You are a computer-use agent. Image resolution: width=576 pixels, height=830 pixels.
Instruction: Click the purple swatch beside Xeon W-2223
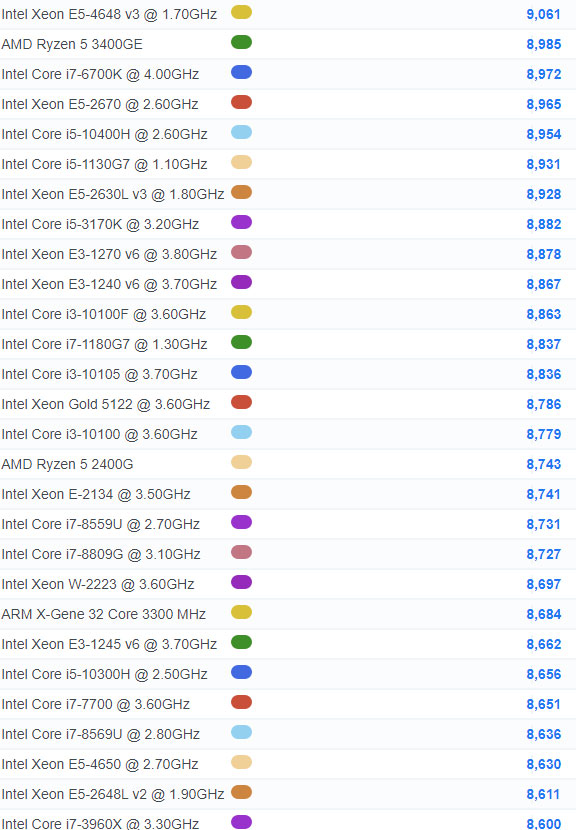point(241,582)
